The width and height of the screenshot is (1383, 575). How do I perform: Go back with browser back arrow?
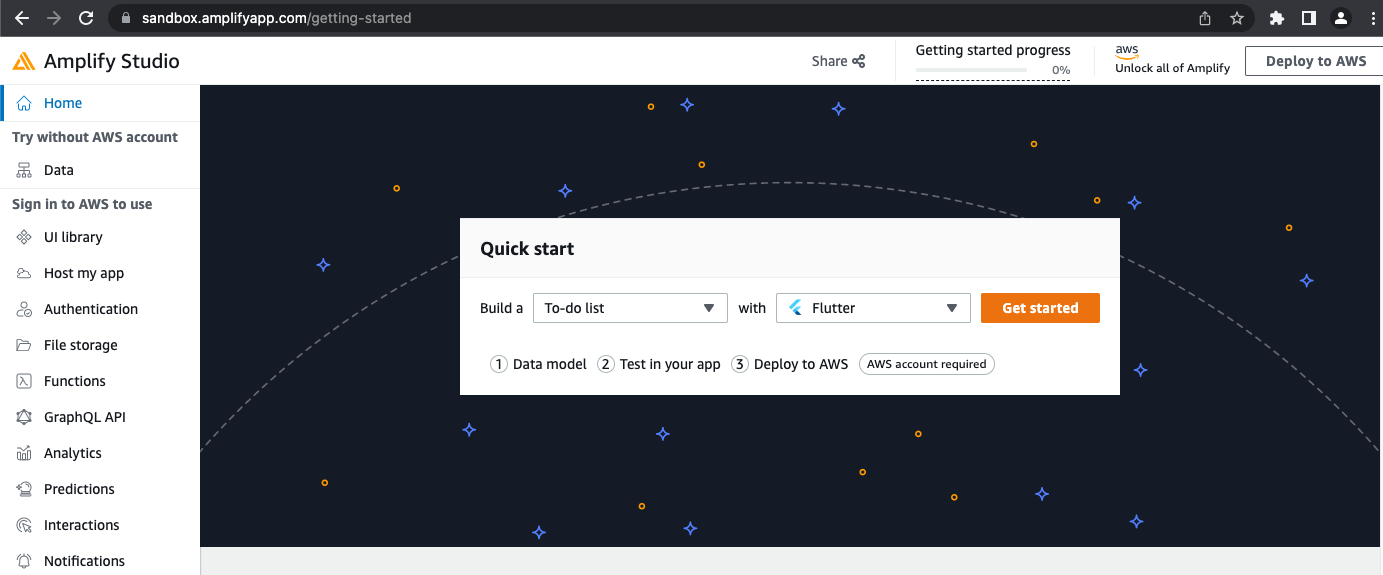point(21,18)
